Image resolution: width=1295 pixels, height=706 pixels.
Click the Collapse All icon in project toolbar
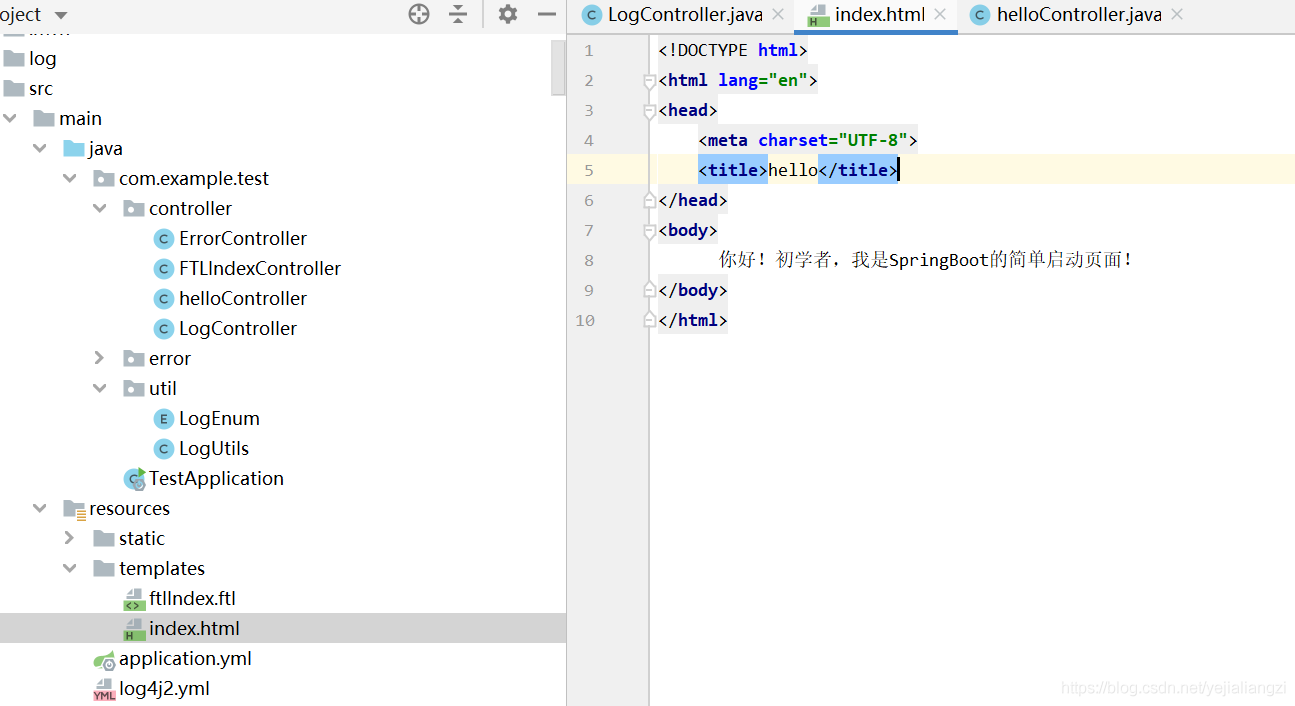coord(458,14)
